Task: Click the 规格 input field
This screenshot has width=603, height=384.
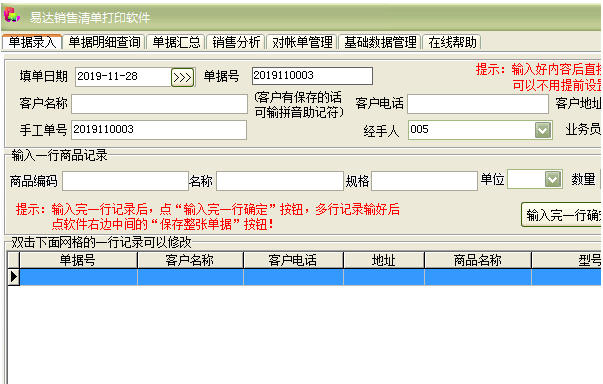Action: click(424, 181)
